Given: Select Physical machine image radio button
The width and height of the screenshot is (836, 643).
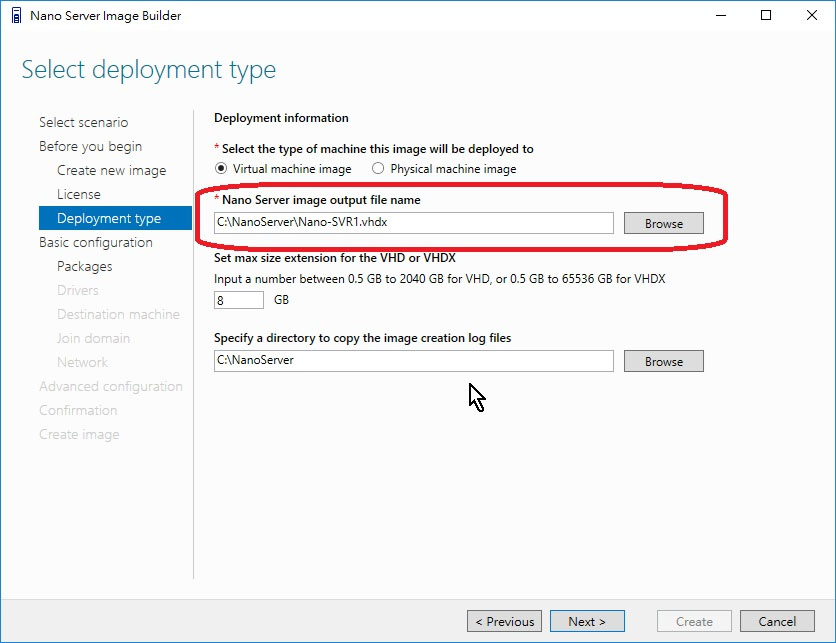Looking at the screenshot, I should pos(378,168).
